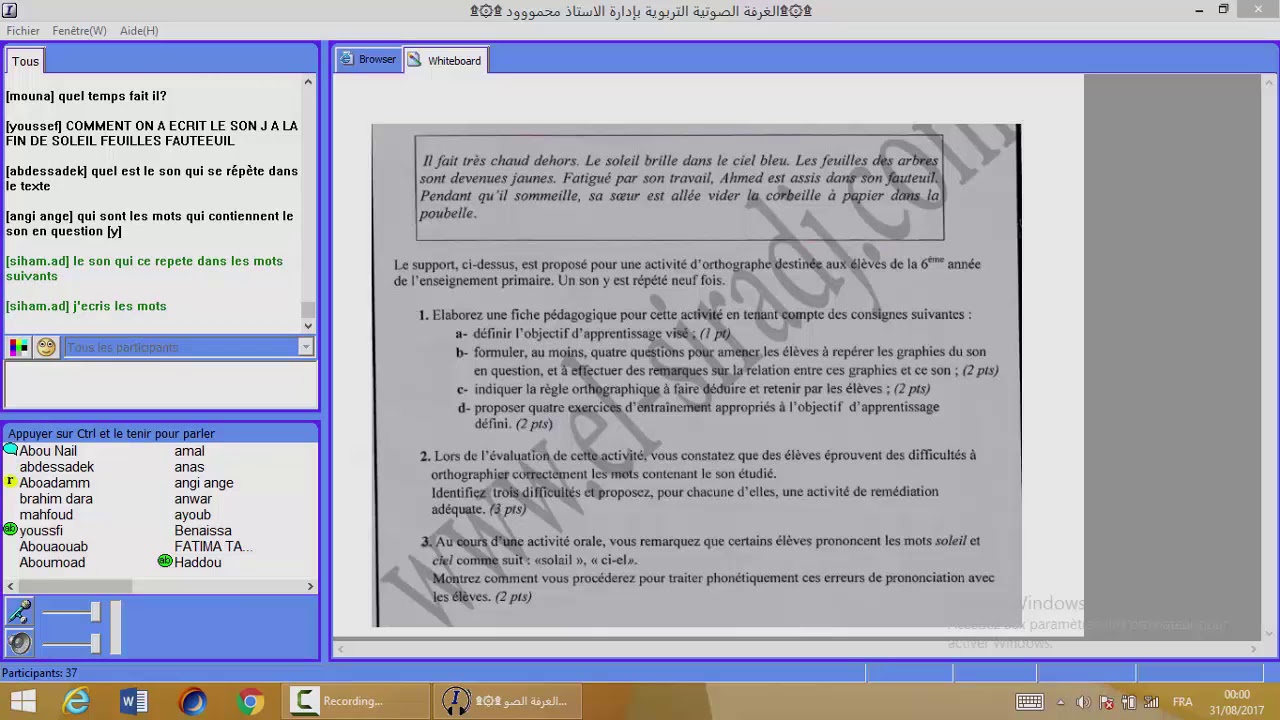Viewport: 1280px width, 720px height.
Task: Click the message '[mouna] quel temps fait il?'
Action: tap(86, 96)
